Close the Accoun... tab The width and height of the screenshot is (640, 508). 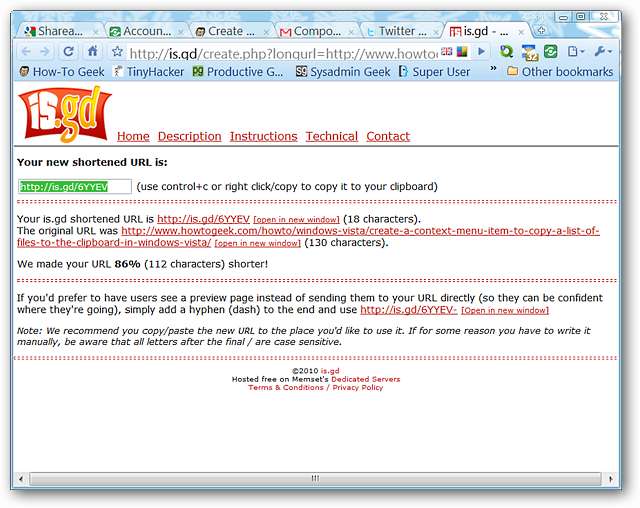[181, 32]
